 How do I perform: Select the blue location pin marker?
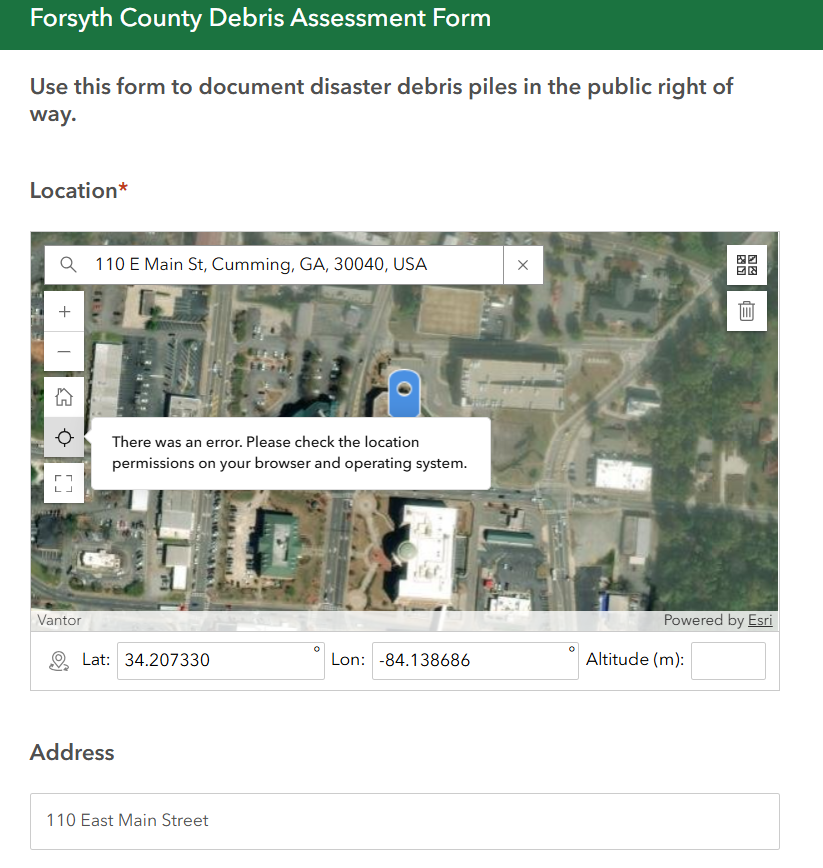[403, 392]
